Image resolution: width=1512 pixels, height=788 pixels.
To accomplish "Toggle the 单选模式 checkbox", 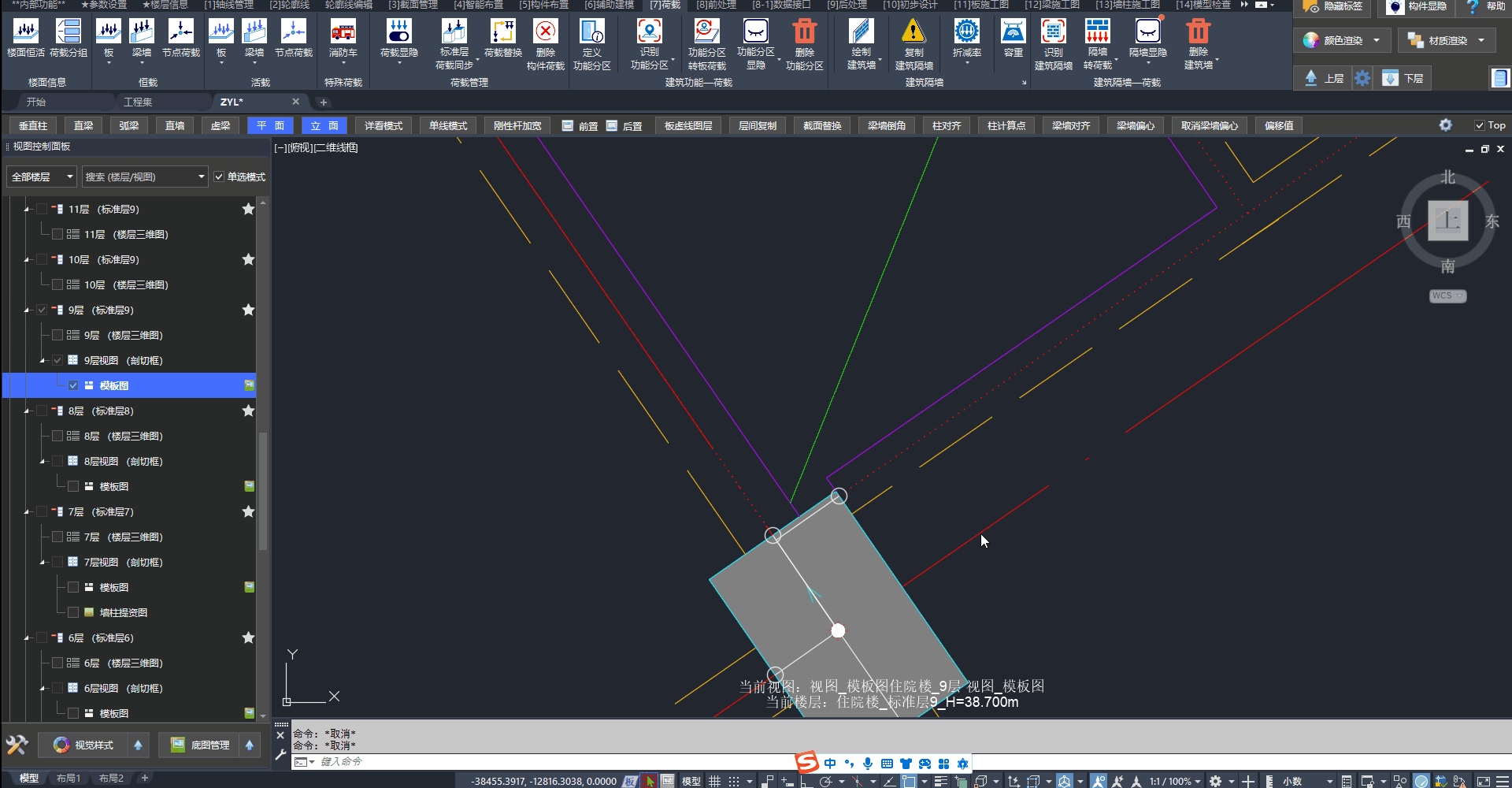I will coord(219,177).
